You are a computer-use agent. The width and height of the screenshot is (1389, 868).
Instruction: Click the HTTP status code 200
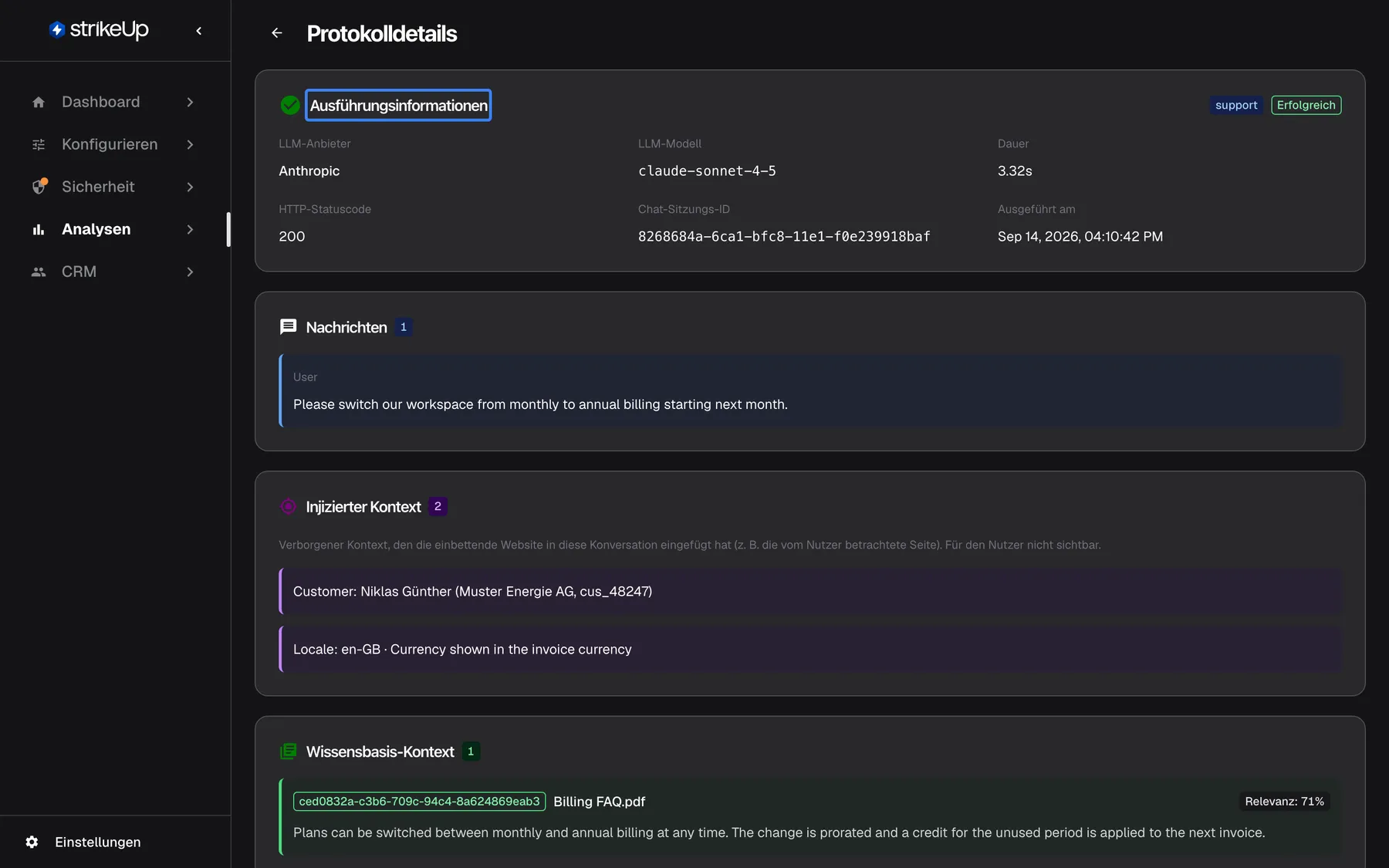click(x=292, y=236)
